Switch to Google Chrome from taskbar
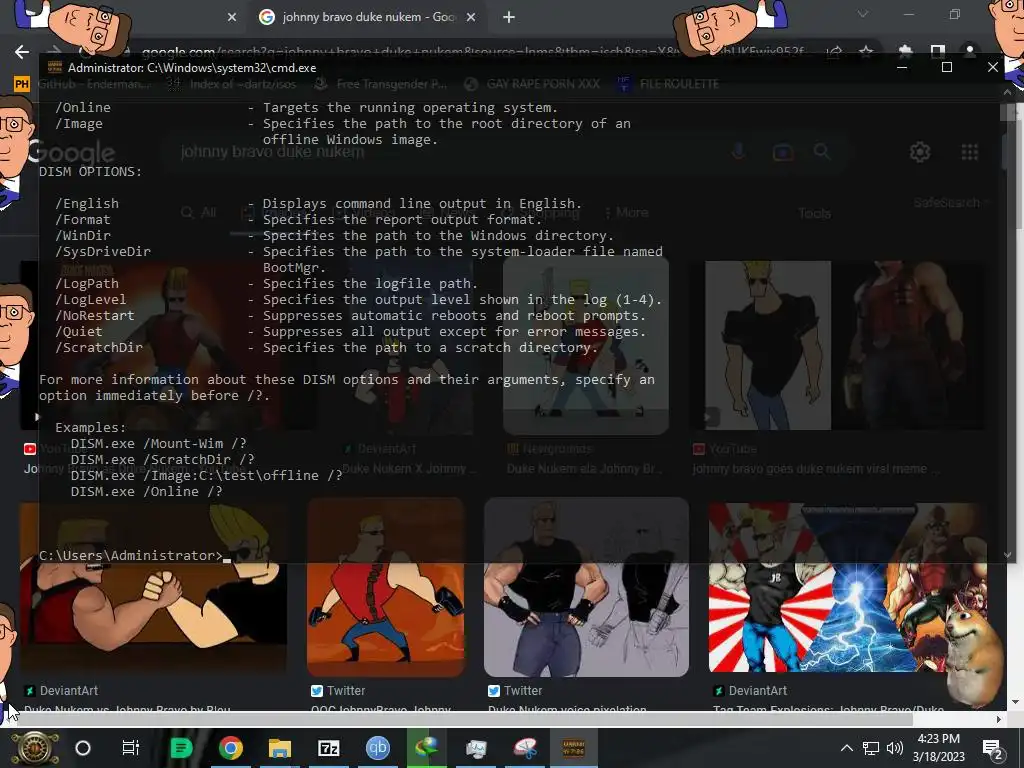Image resolution: width=1024 pixels, height=768 pixels. click(x=230, y=748)
